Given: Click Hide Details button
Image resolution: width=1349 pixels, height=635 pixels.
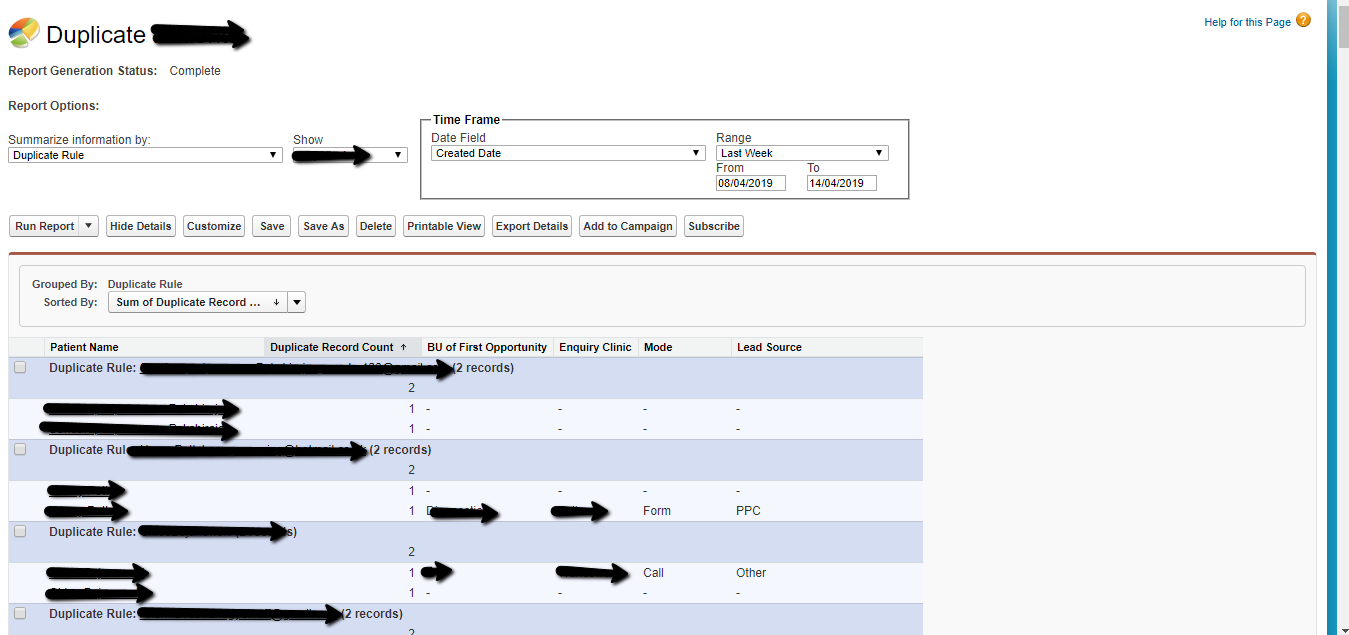Looking at the screenshot, I should (x=141, y=226).
